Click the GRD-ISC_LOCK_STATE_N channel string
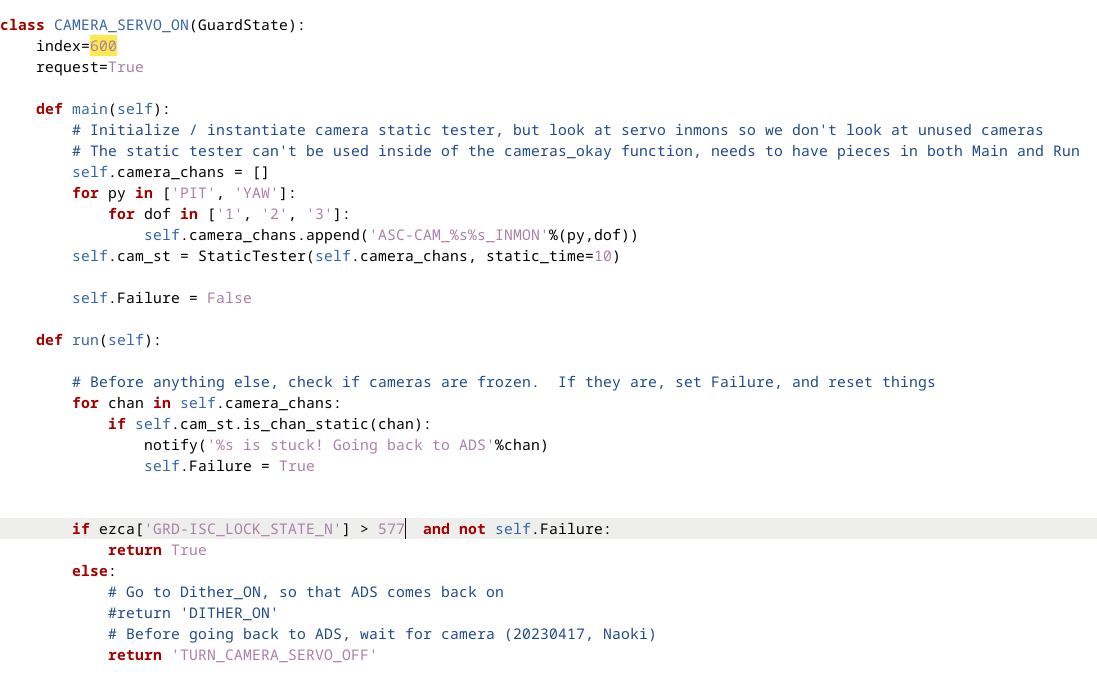The height and width of the screenshot is (695, 1097). tap(243, 529)
